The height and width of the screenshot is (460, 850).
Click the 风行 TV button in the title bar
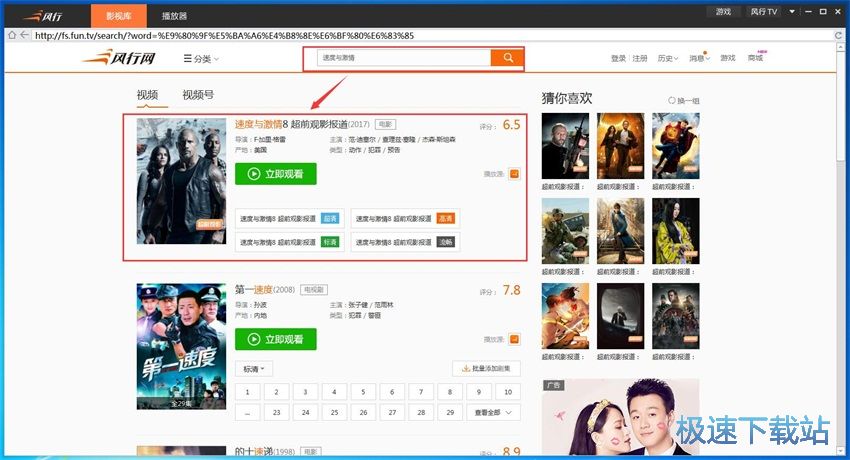[x=764, y=11]
